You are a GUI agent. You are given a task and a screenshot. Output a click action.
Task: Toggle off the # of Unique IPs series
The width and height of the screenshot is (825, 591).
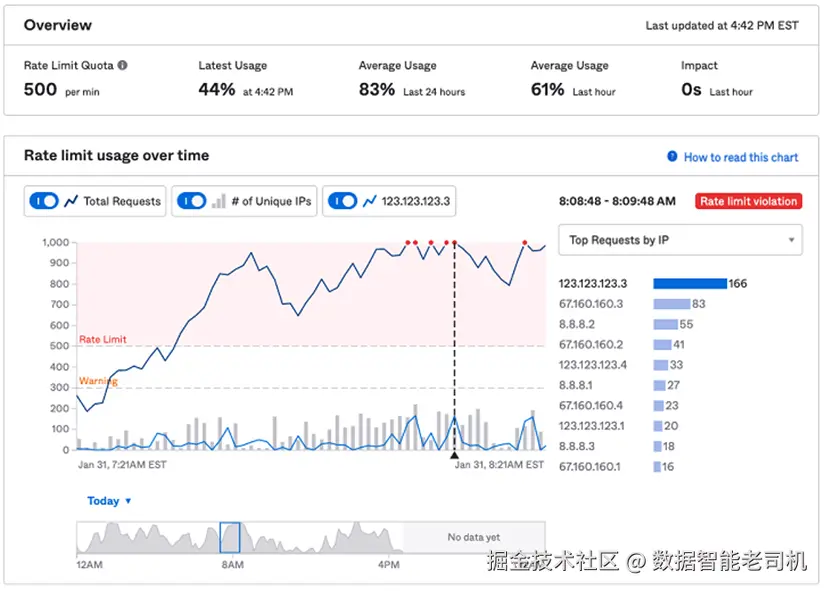click(x=192, y=201)
